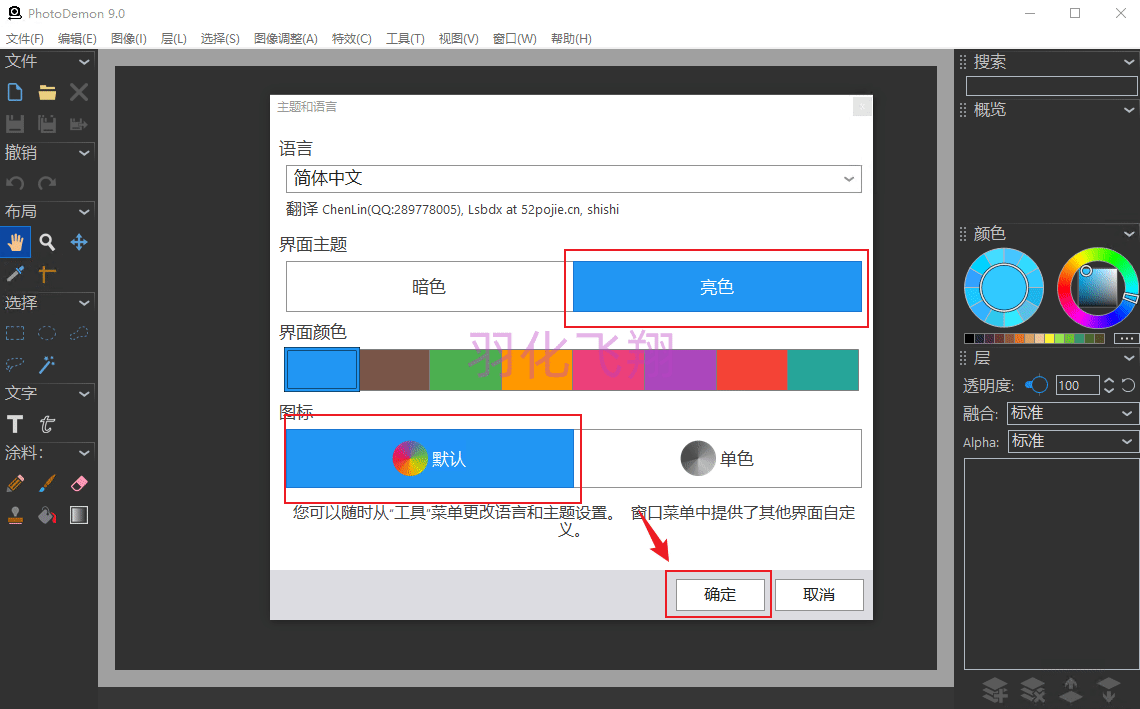Collapse the 涂料 toolbox section
The width and height of the screenshot is (1140, 709).
tap(84, 452)
